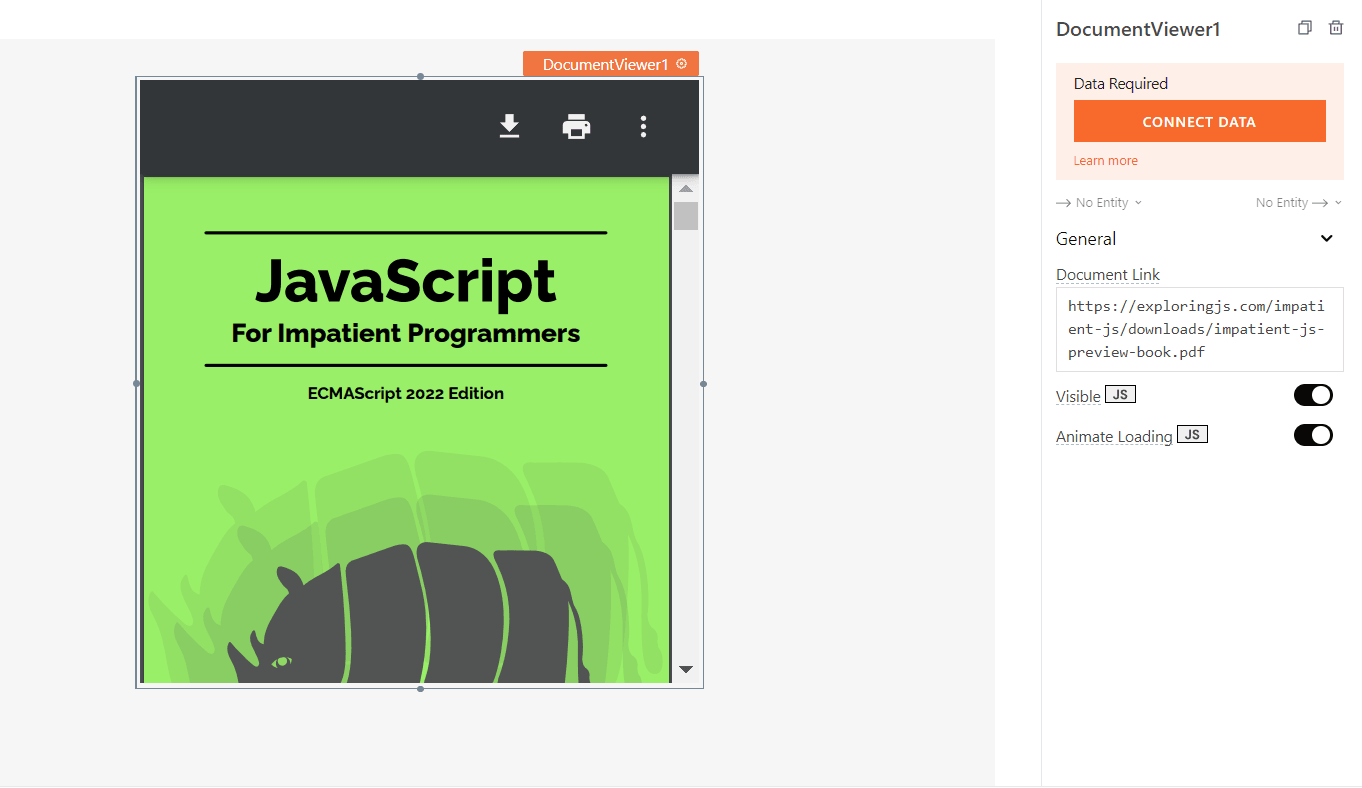Screen dimensions: 1362x788
Task: Delete the widget using the trash icon
Action: (x=1335, y=28)
